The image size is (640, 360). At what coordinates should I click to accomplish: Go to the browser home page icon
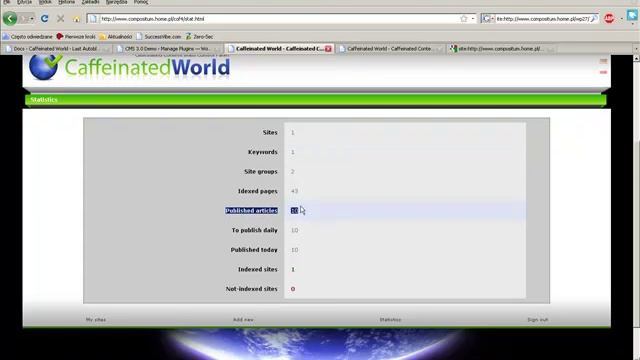76,19
